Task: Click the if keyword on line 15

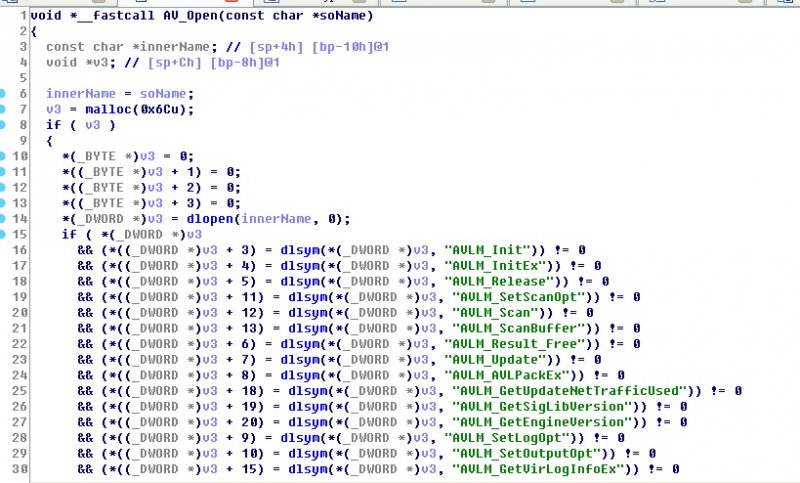Action: pyautogui.click(x=69, y=235)
